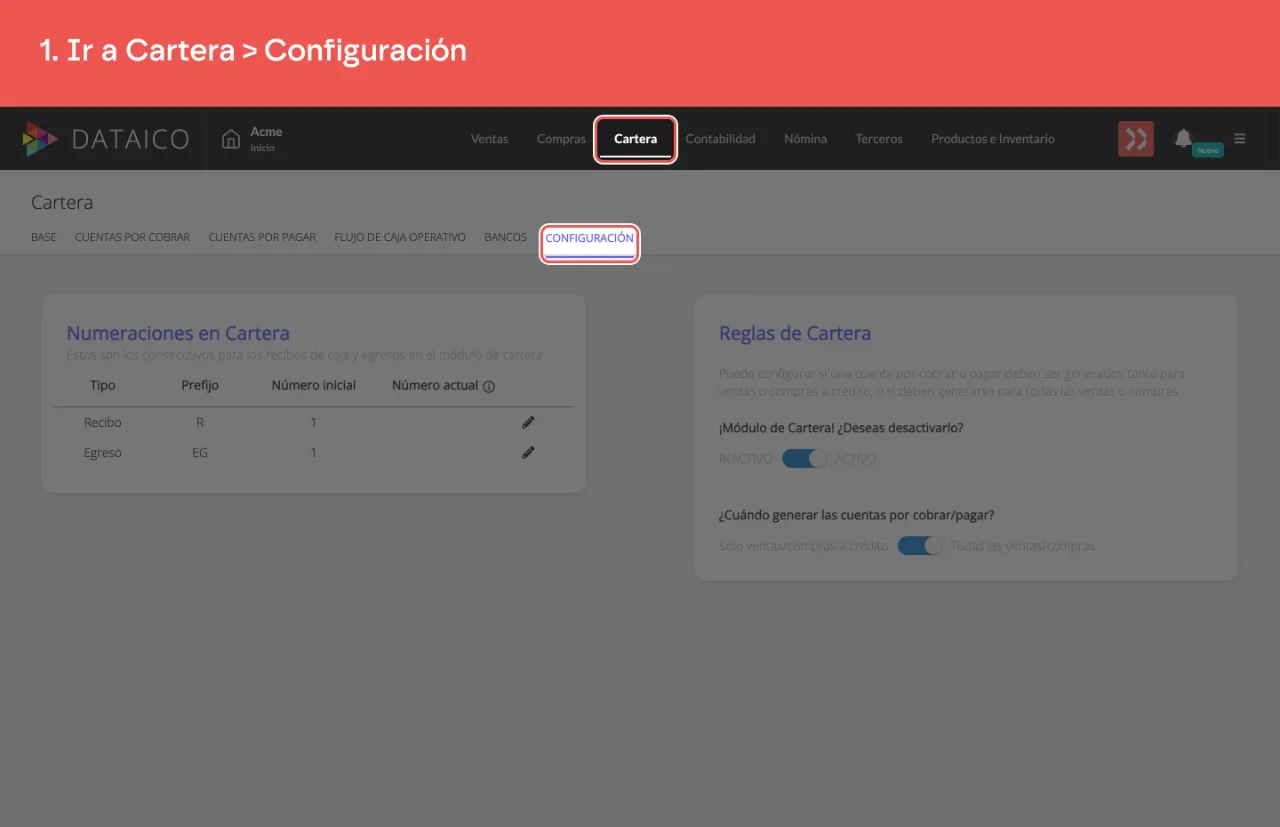Edit the Recibo numbering with the pencil
The image size is (1280, 827).
(x=528, y=422)
